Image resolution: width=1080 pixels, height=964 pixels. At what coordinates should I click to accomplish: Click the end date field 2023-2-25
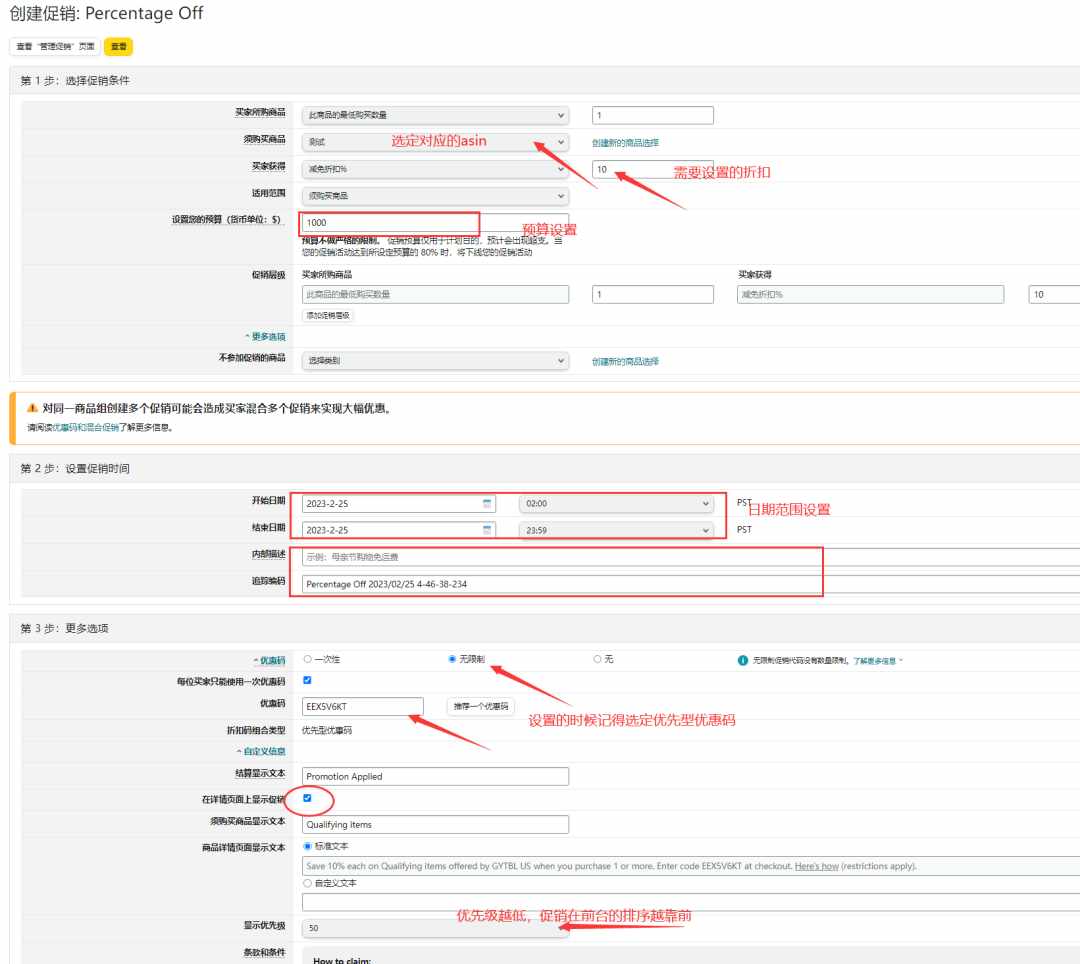[399, 530]
